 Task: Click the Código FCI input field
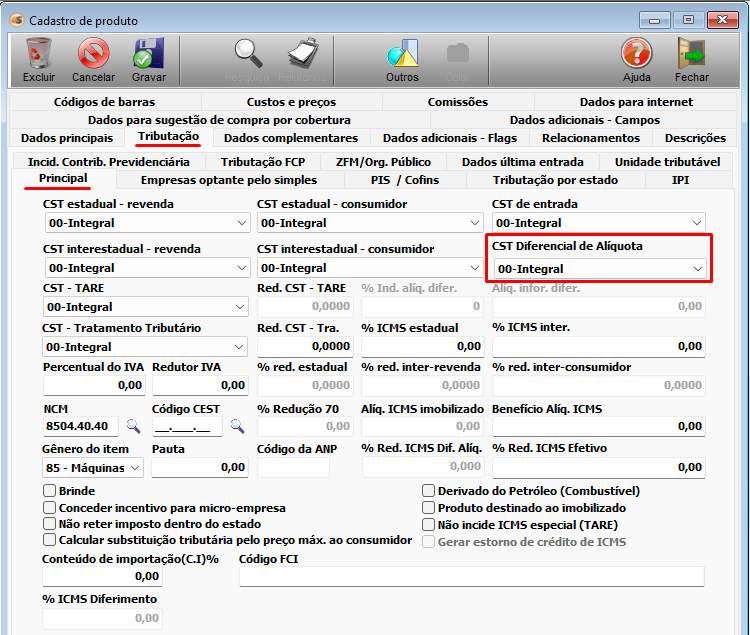(471, 576)
